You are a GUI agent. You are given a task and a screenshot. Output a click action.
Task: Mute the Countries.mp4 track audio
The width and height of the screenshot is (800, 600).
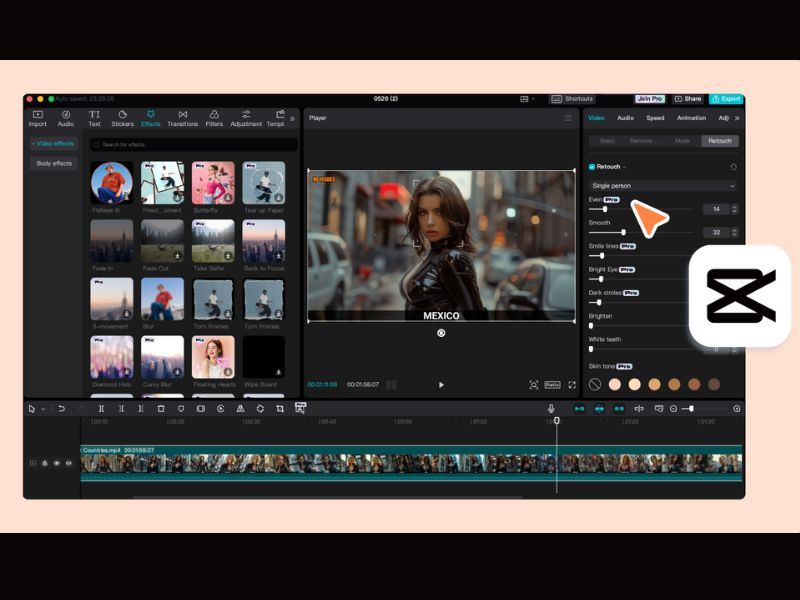(69, 463)
